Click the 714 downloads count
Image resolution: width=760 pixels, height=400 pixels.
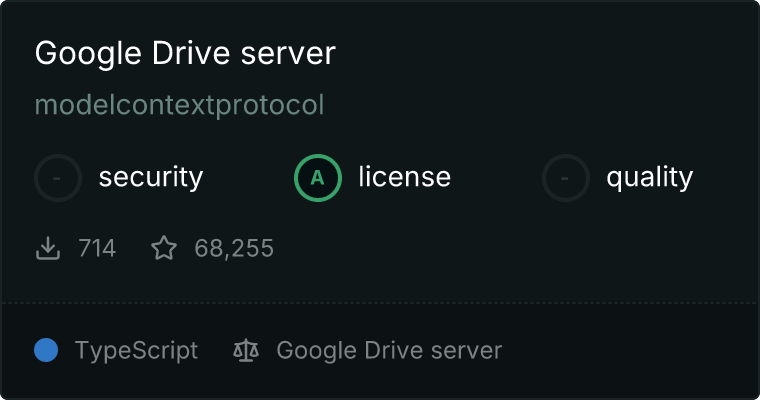point(97,248)
